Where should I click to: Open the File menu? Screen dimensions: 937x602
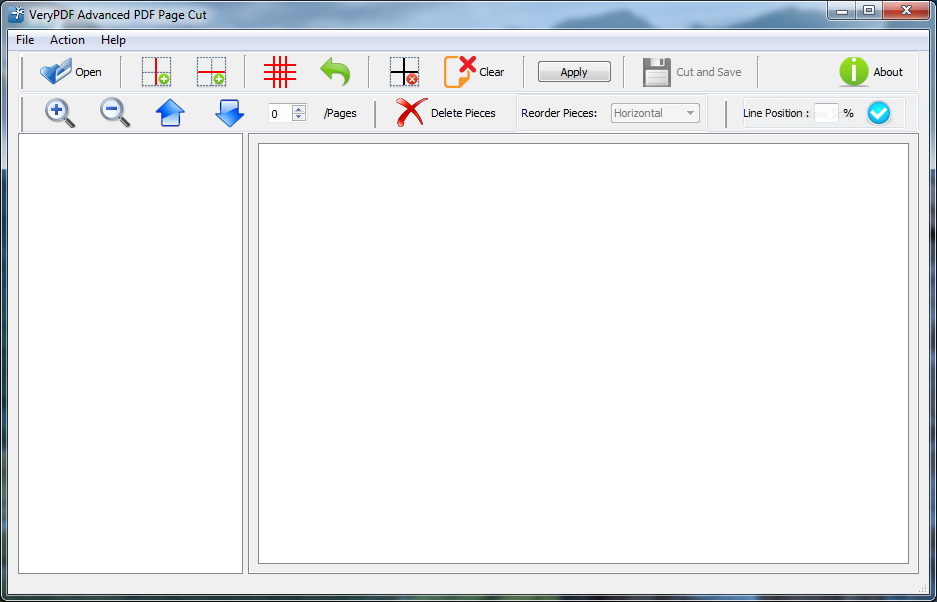pyautogui.click(x=25, y=40)
